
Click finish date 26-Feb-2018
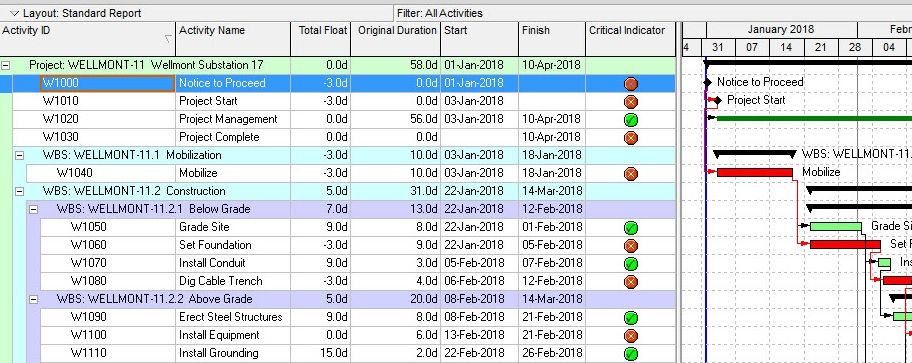(x=551, y=353)
